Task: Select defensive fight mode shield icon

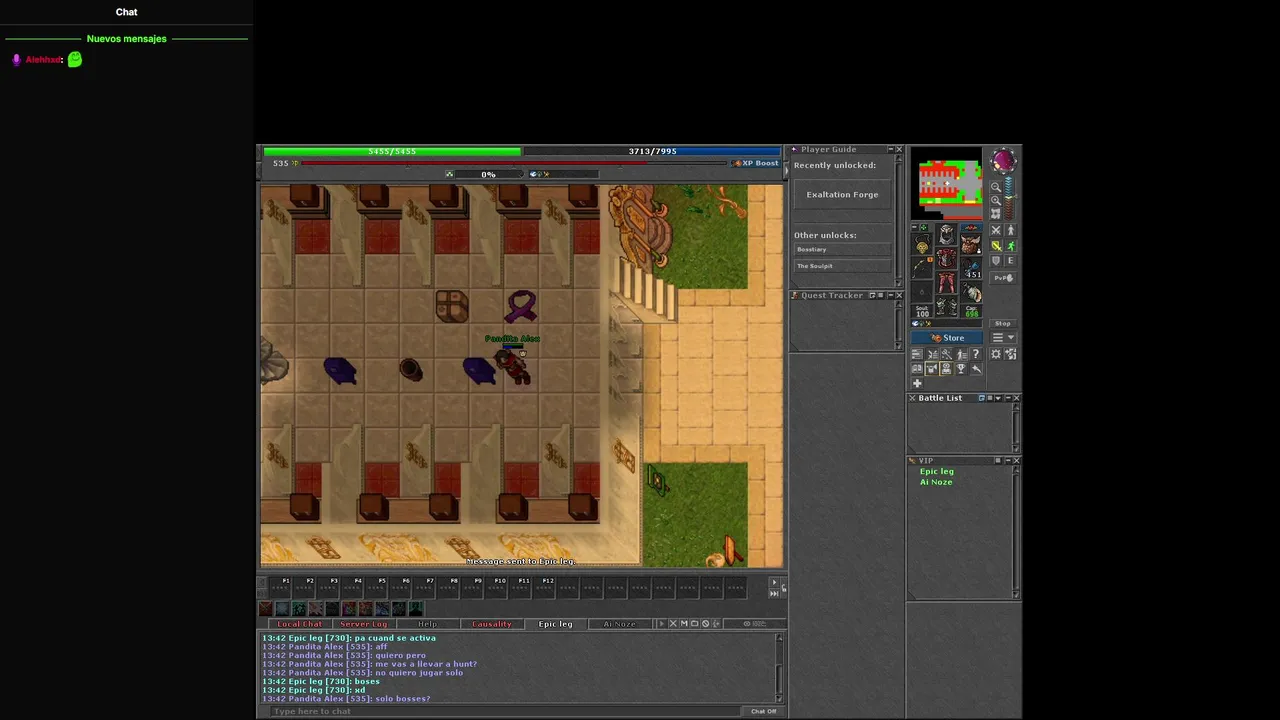Action: click(x=996, y=260)
